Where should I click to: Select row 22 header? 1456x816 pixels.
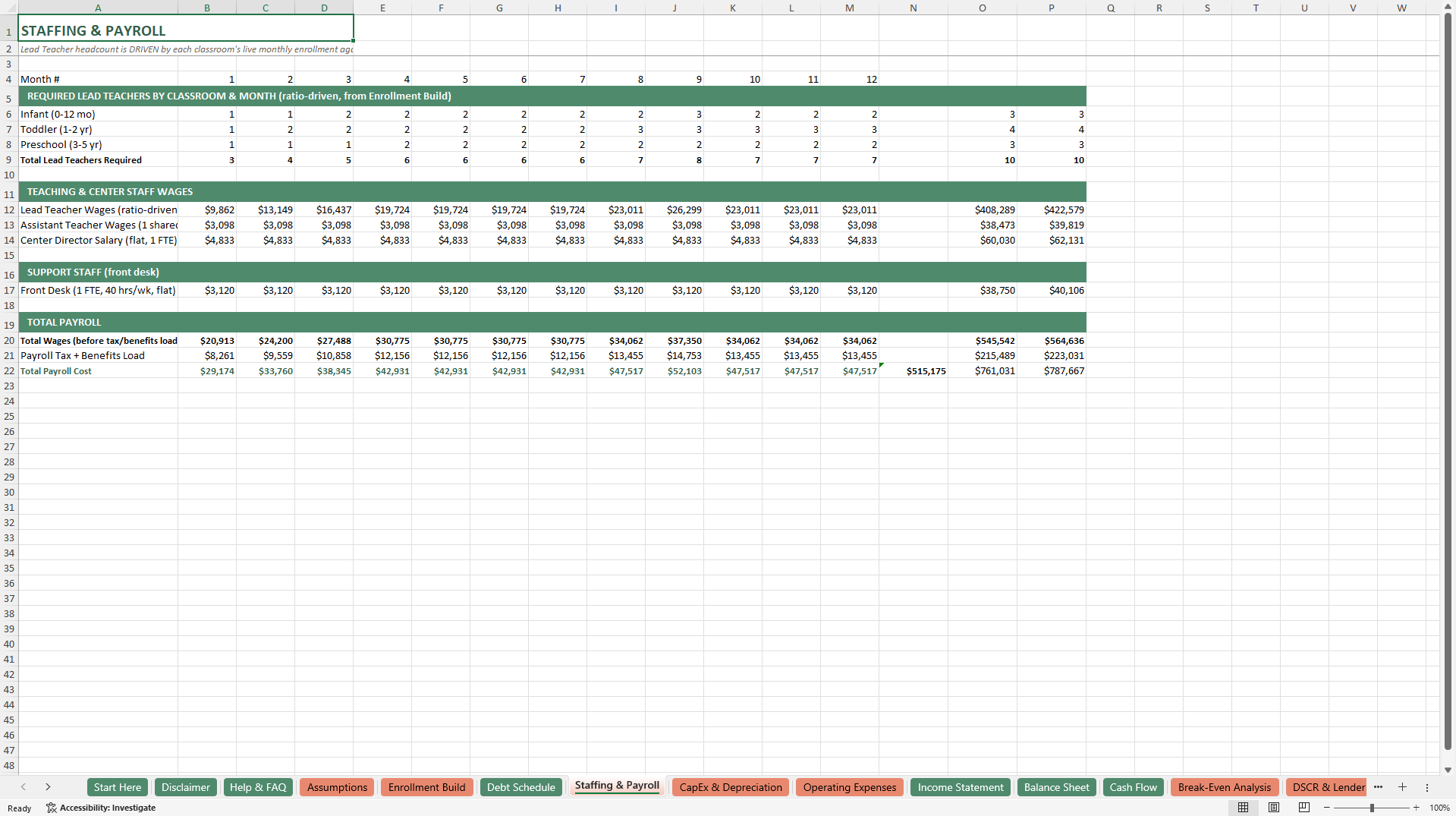coord(9,371)
